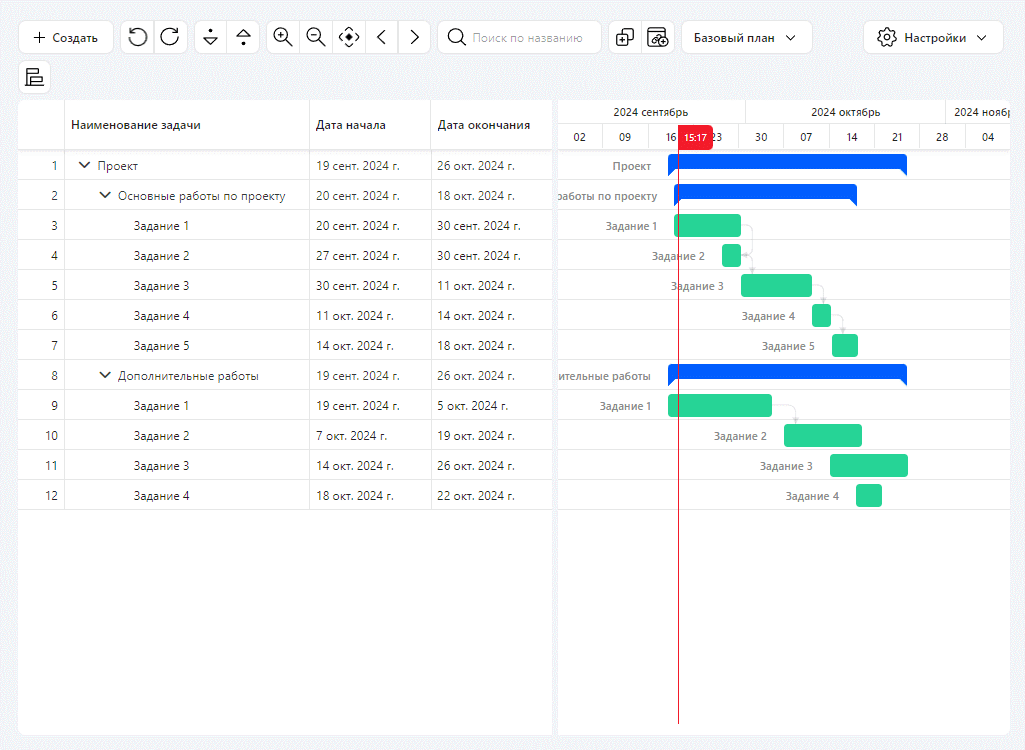Expand all tasks icon
This screenshot has width=1025, height=750.
(x=210, y=37)
